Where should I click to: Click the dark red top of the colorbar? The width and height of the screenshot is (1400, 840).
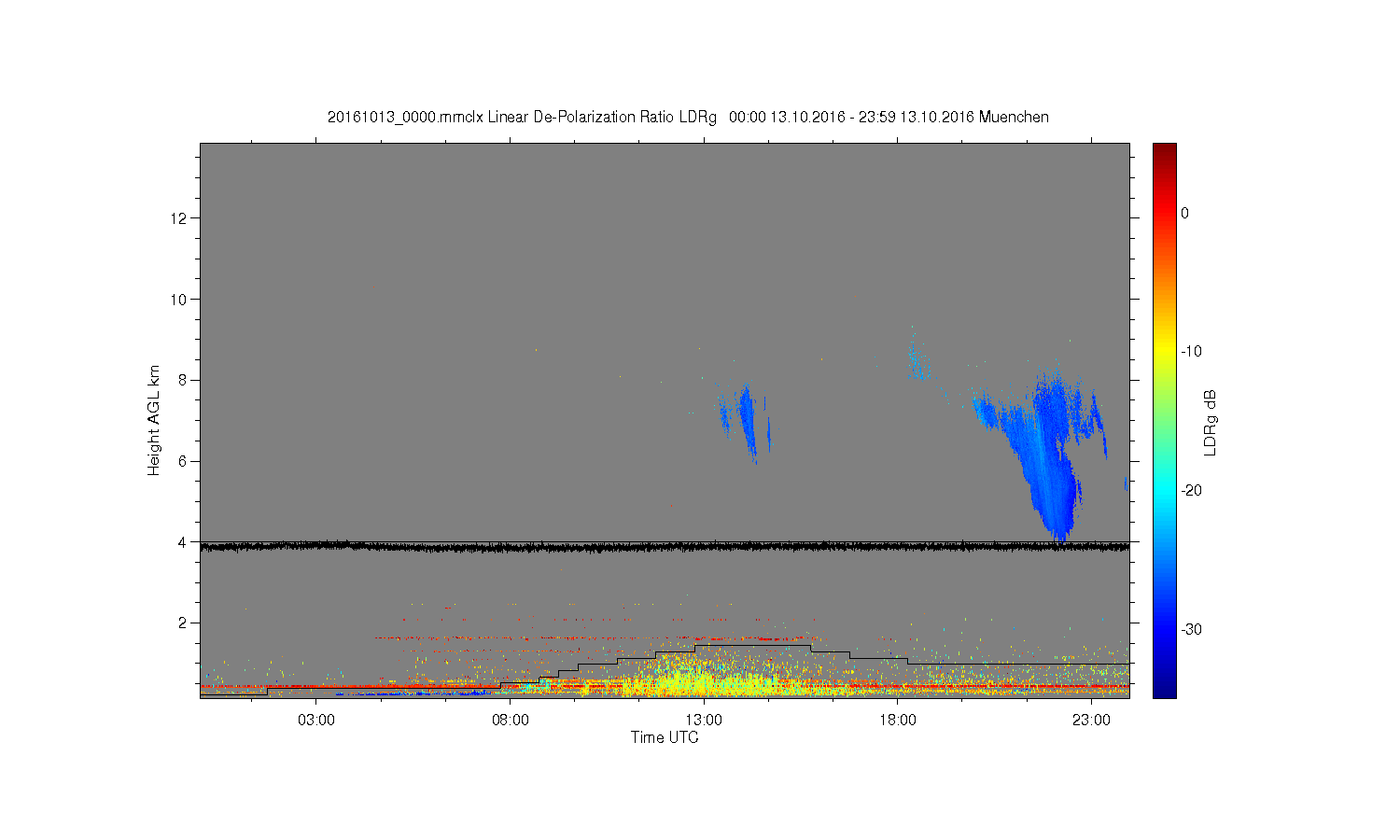[x=1164, y=150]
